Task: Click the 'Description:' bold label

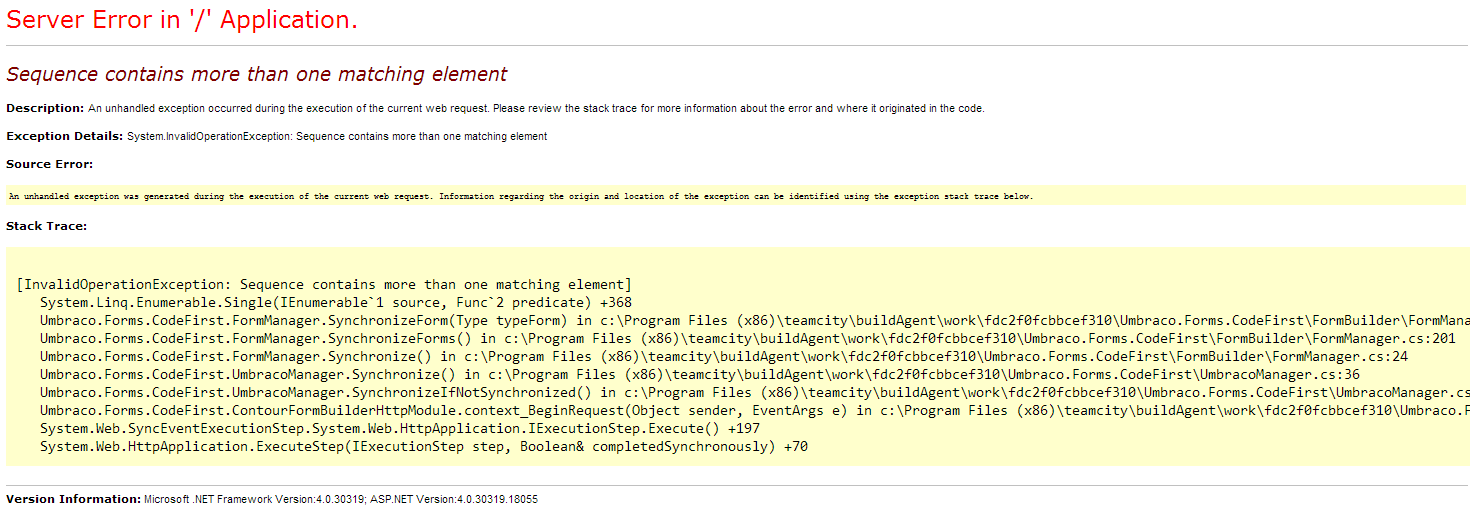Action: 45,108
